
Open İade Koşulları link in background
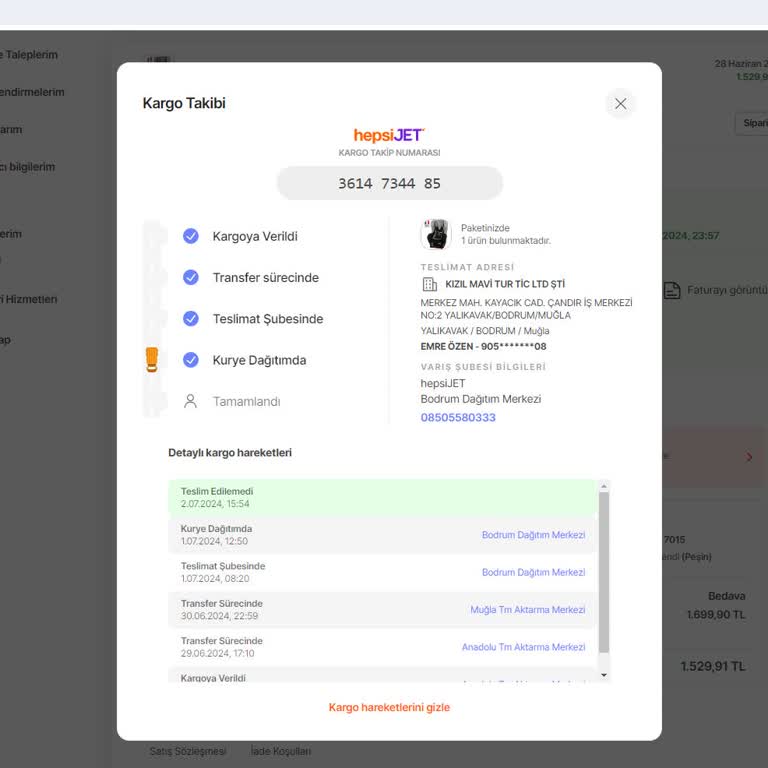(281, 751)
